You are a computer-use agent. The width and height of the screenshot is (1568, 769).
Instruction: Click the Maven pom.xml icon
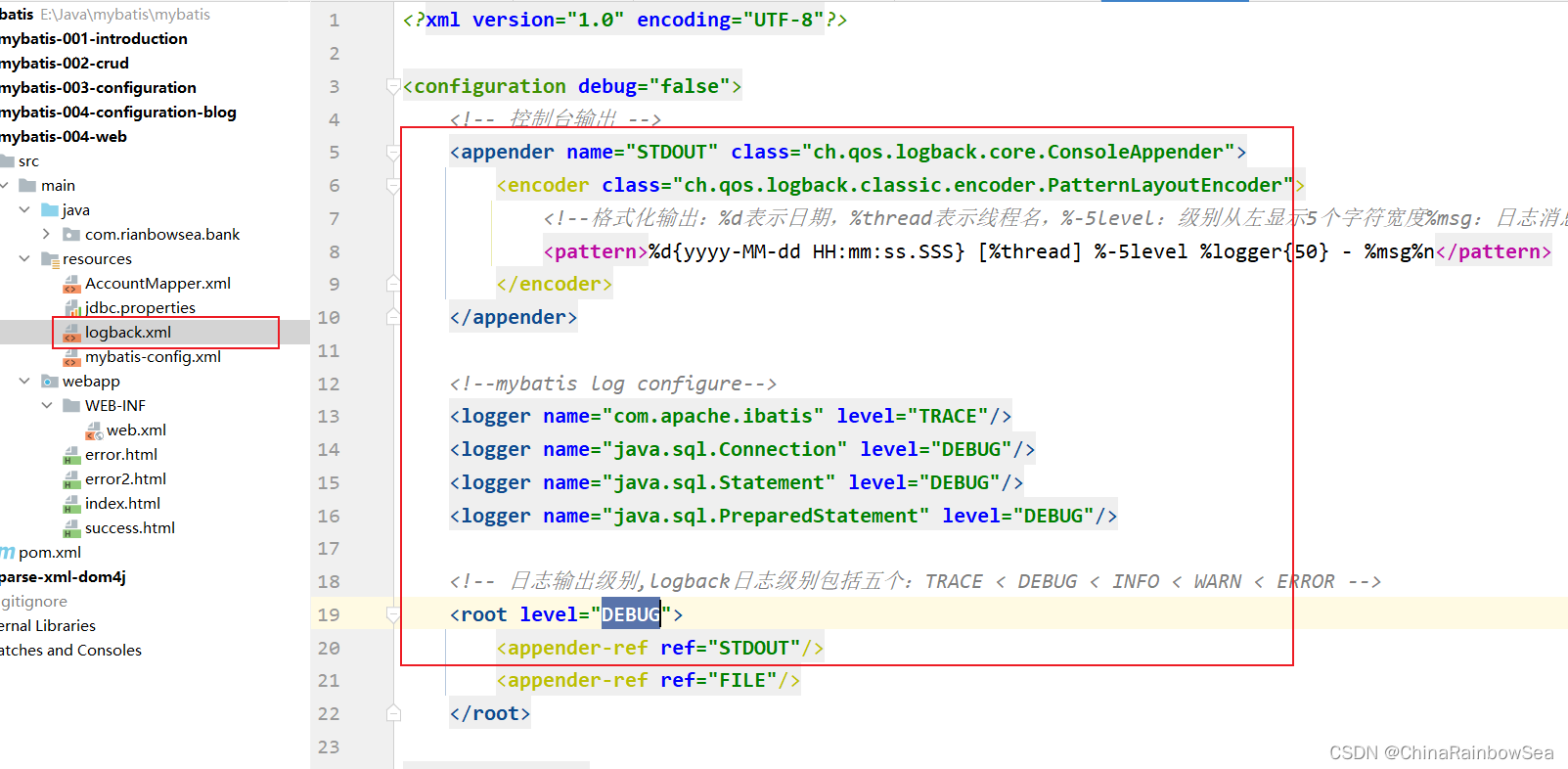coord(8,553)
